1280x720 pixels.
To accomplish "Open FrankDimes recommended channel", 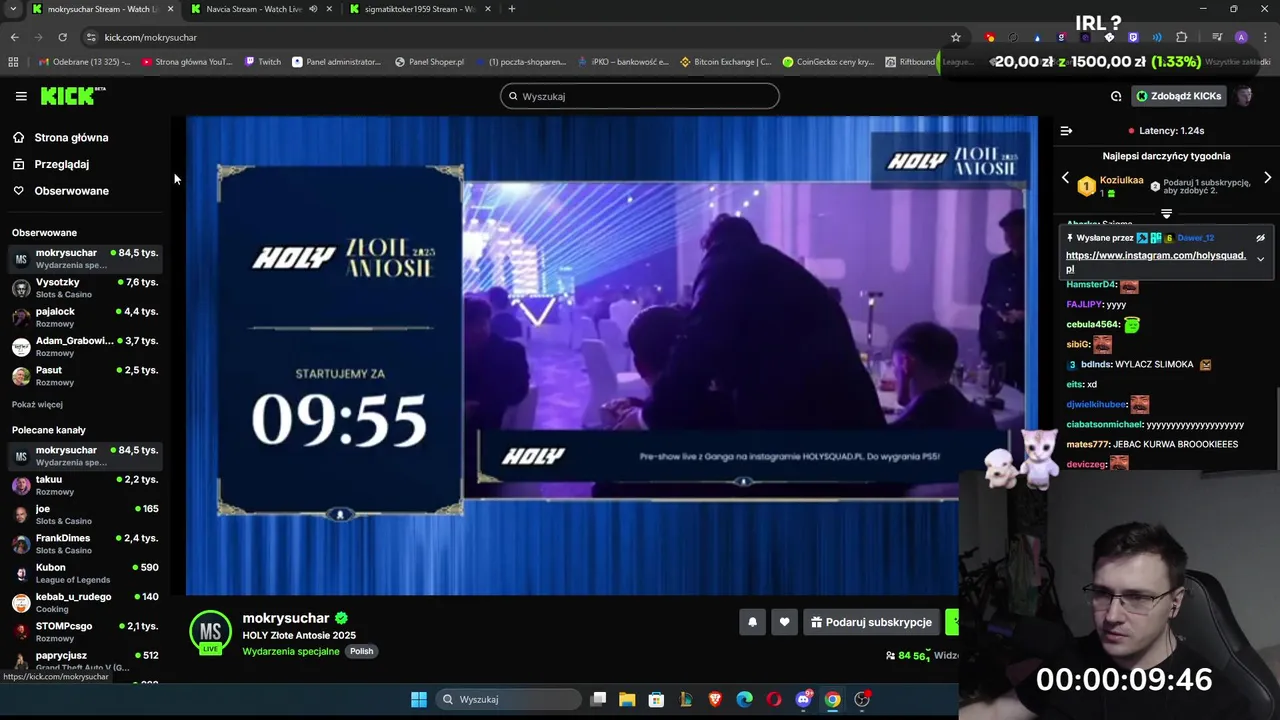I will 85,543.
